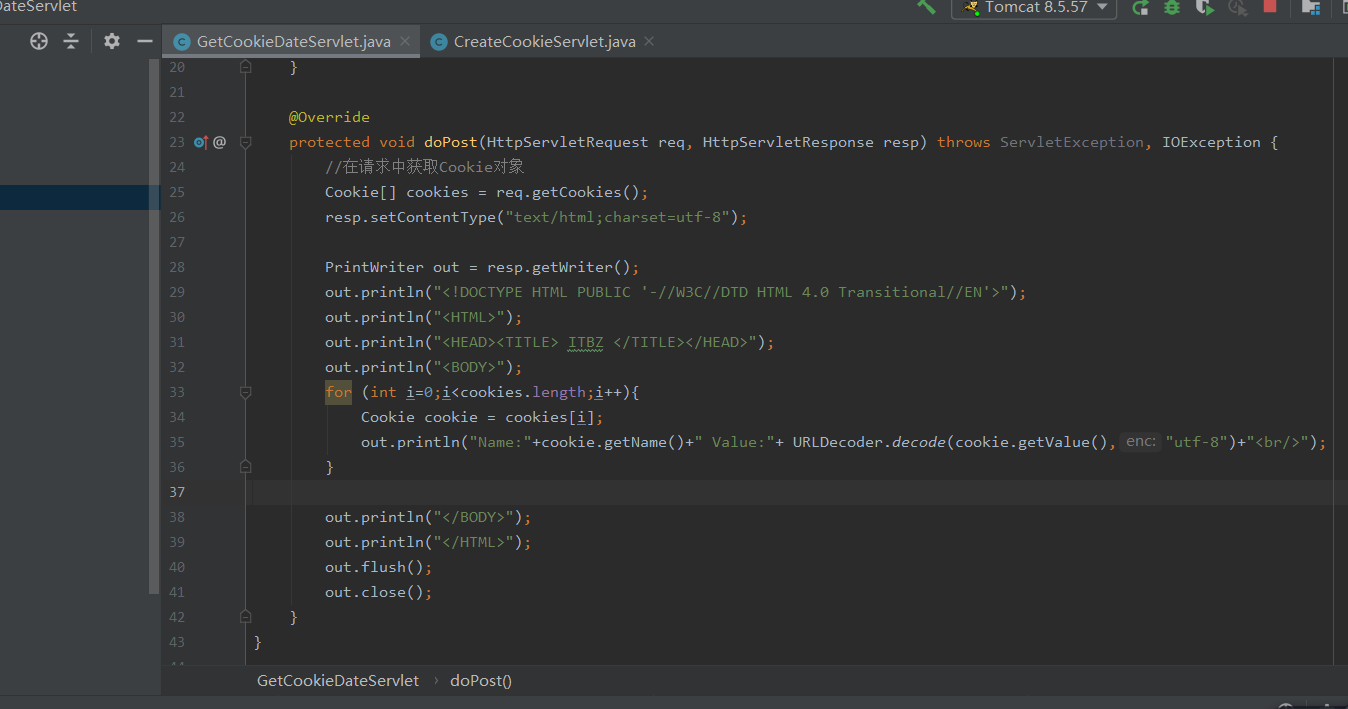Click the "text/html;charset=utf-8" string
1348x709 pixels.
click(x=617, y=217)
